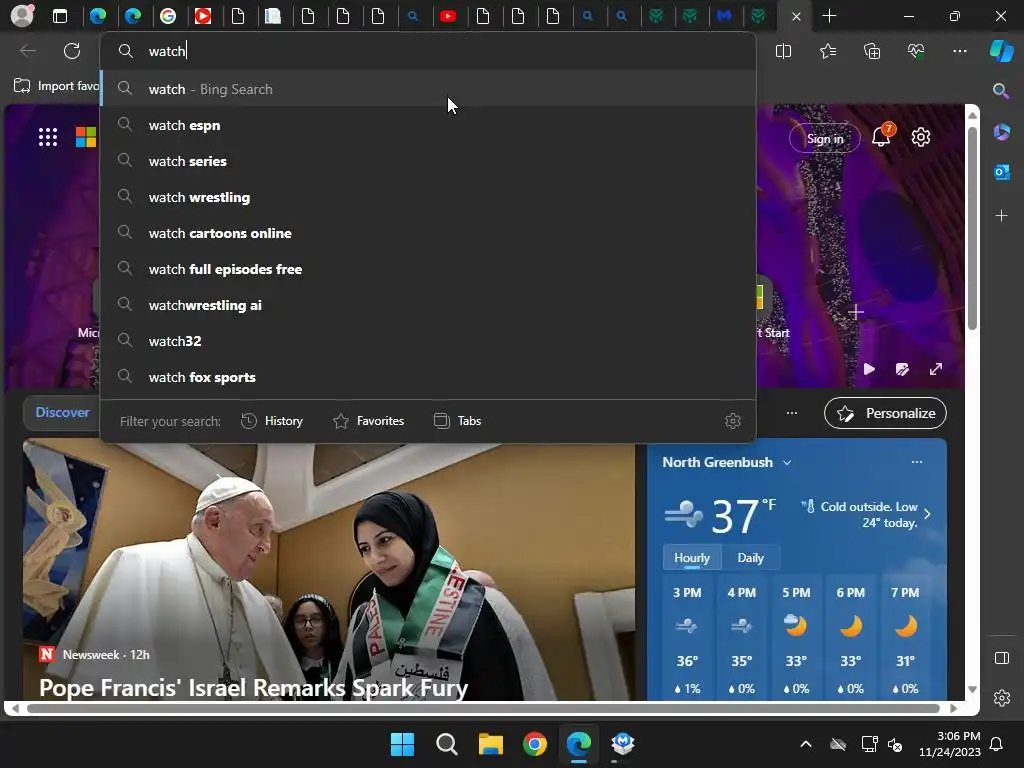Select the 'watch full episodes free' suggestion
1024x768 pixels.
click(x=428, y=269)
